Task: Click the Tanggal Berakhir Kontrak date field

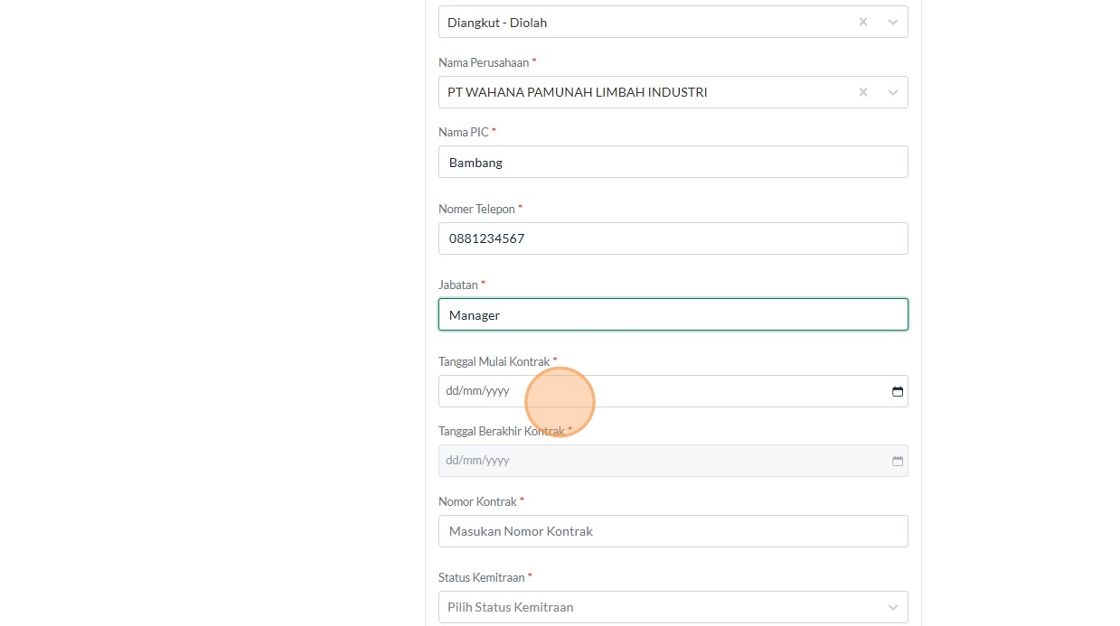Action: [x=660, y=460]
